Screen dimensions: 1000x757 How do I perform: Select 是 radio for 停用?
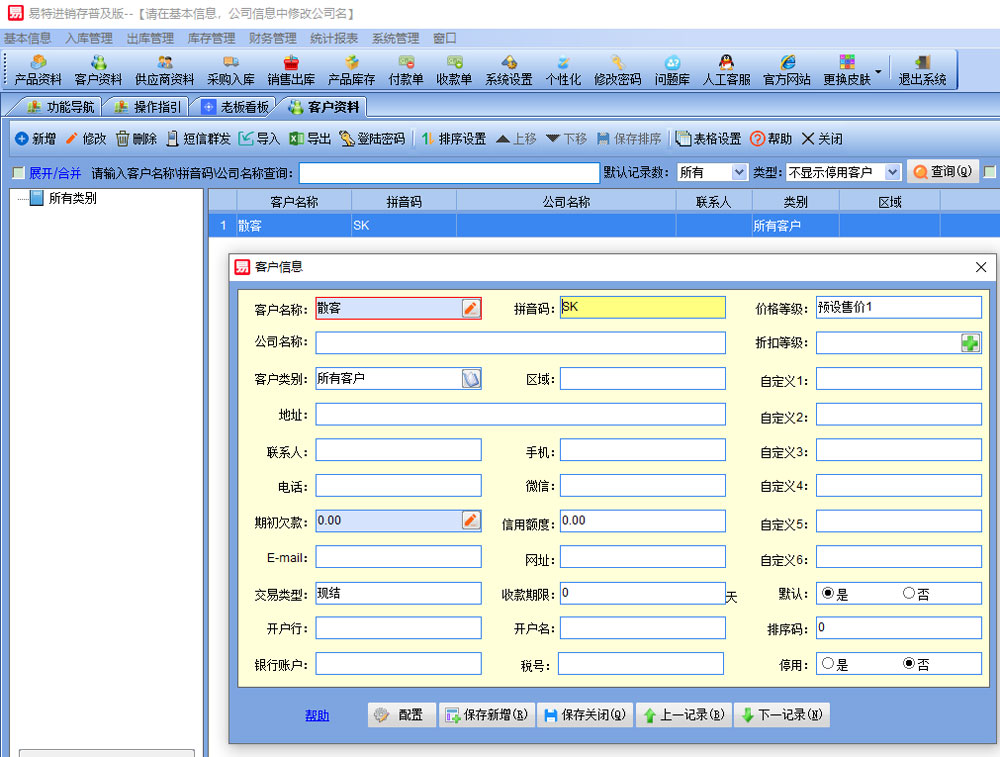[828, 663]
